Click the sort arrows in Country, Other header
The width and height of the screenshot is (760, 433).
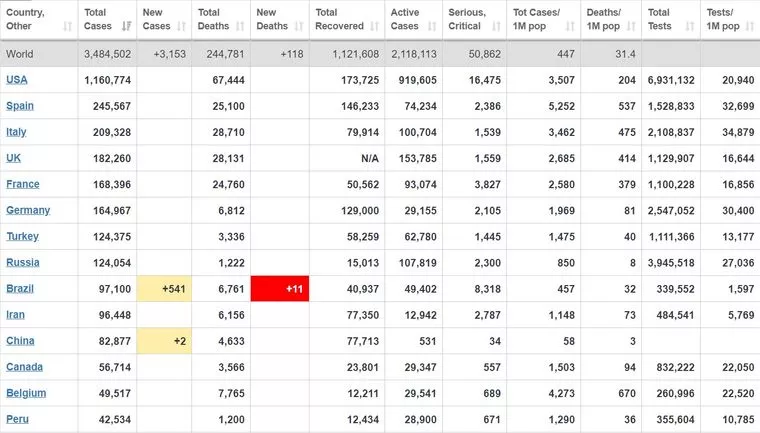coord(69,26)
